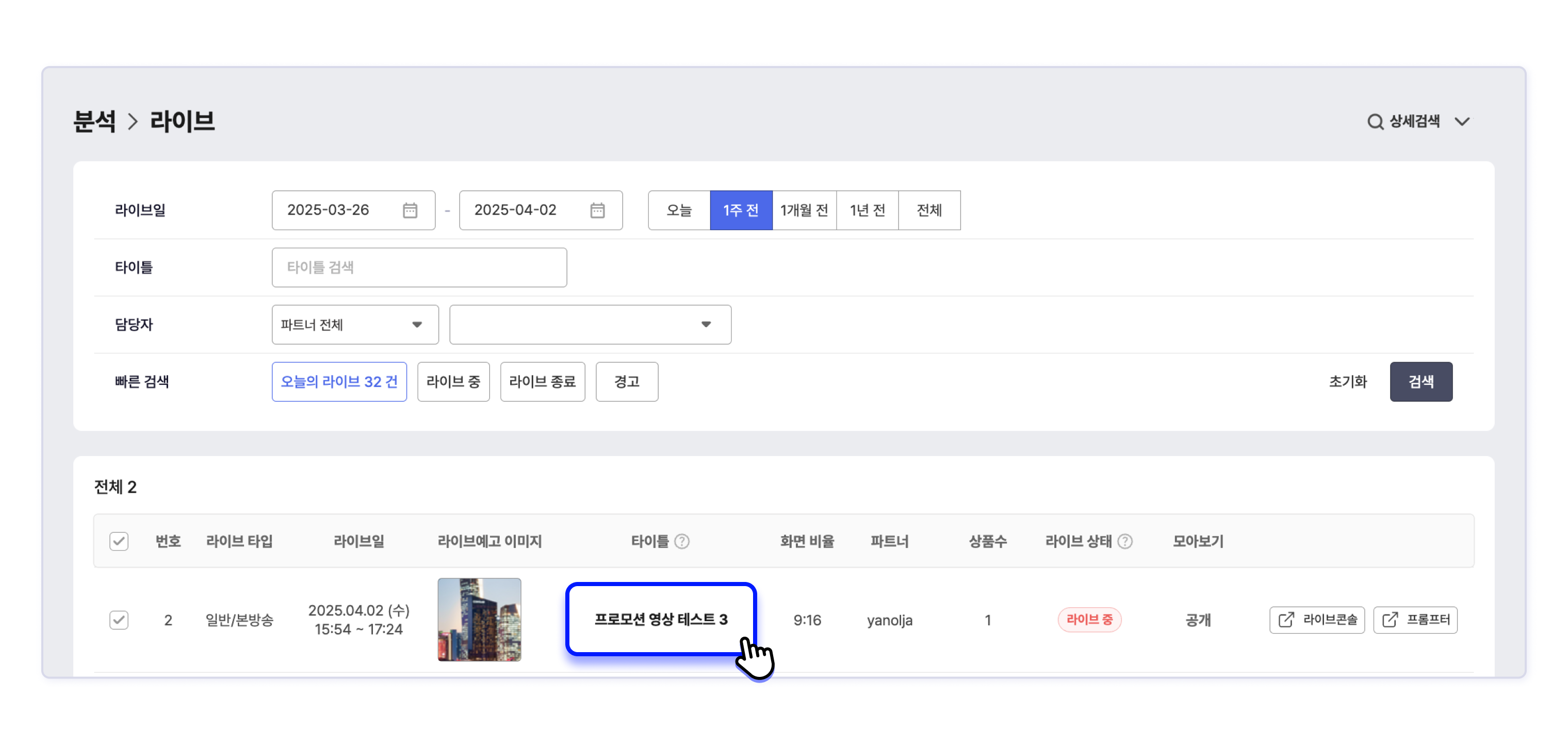
Task: Open start date calendar picker icon
Action: [x=410, y=210]
